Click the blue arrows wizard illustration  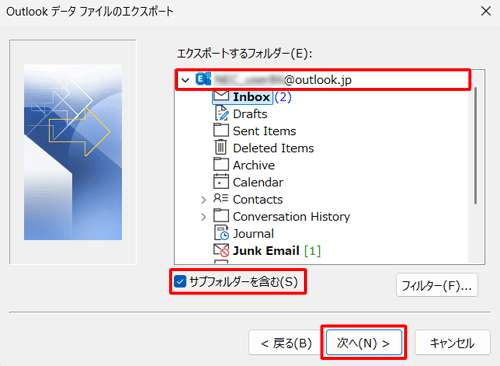tap(73, 152)
